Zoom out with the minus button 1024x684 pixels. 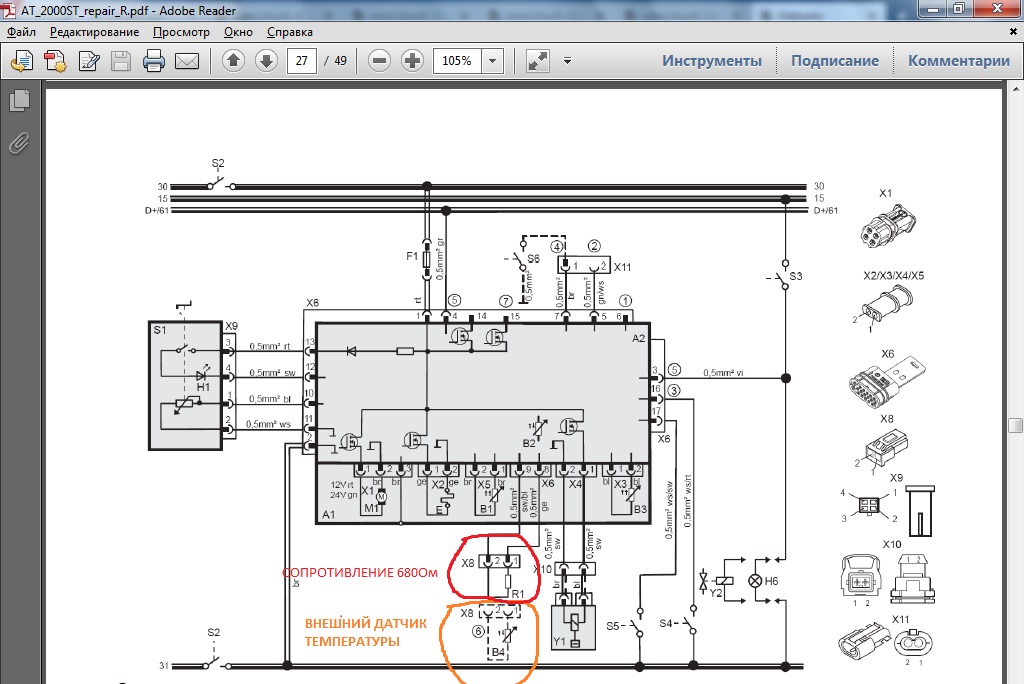point(379,61)
